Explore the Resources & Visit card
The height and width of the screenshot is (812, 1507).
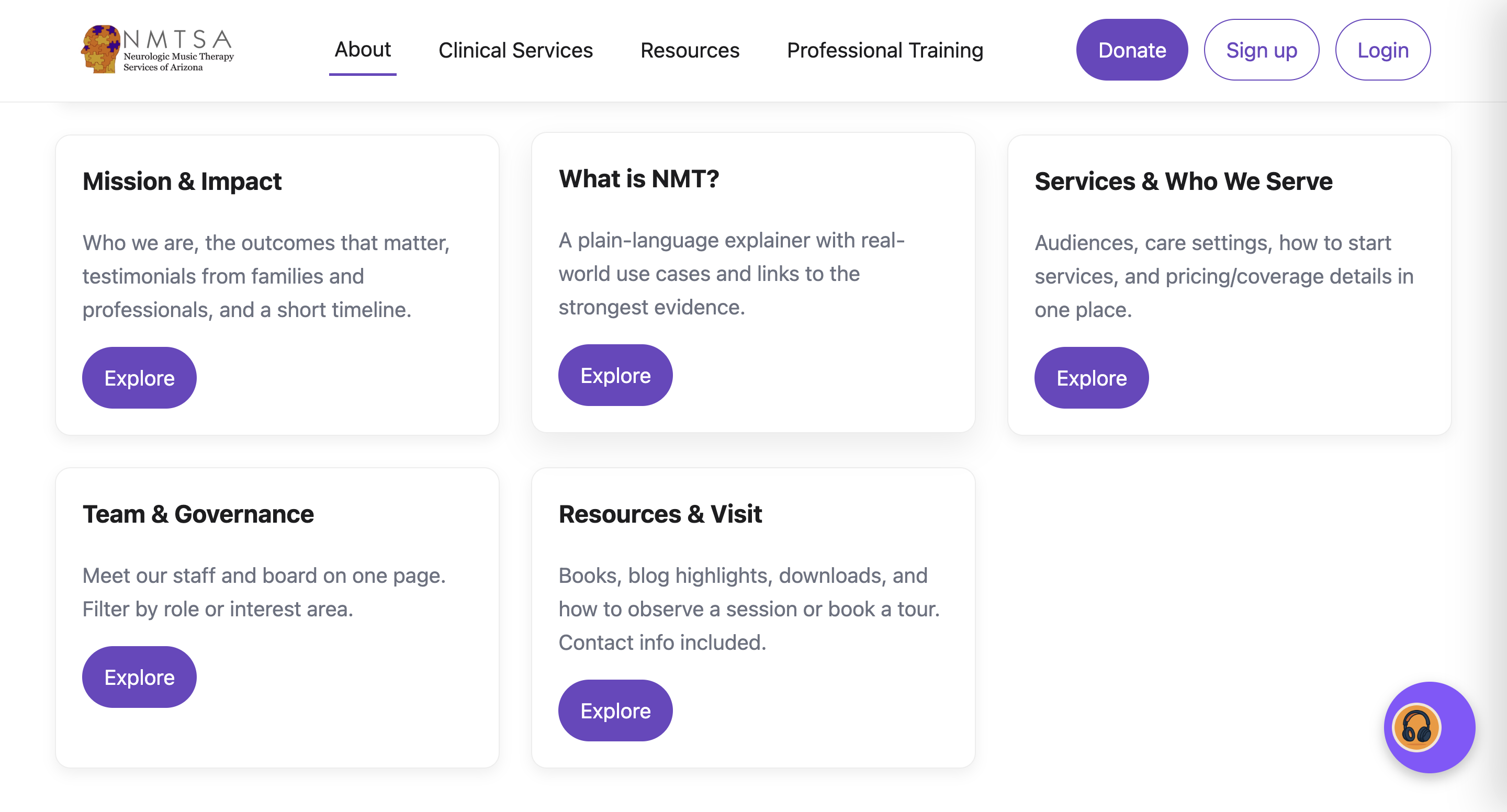click(x=615, y=710)
